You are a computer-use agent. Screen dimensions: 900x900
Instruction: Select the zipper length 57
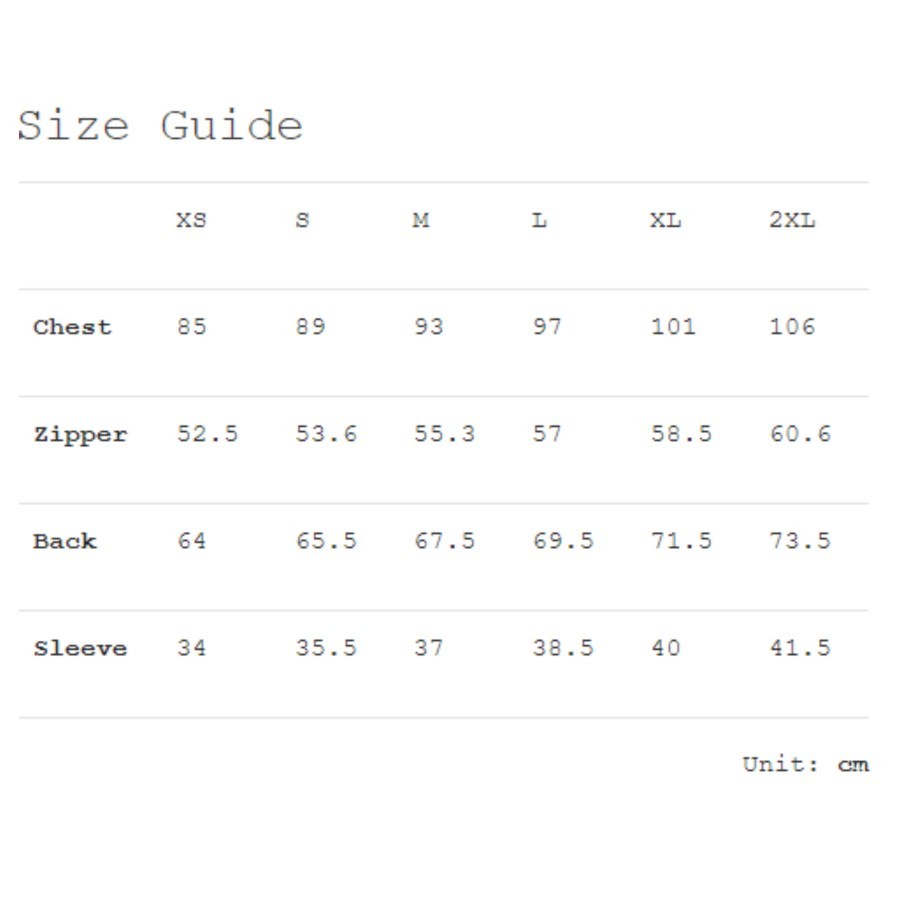[547, 434]
